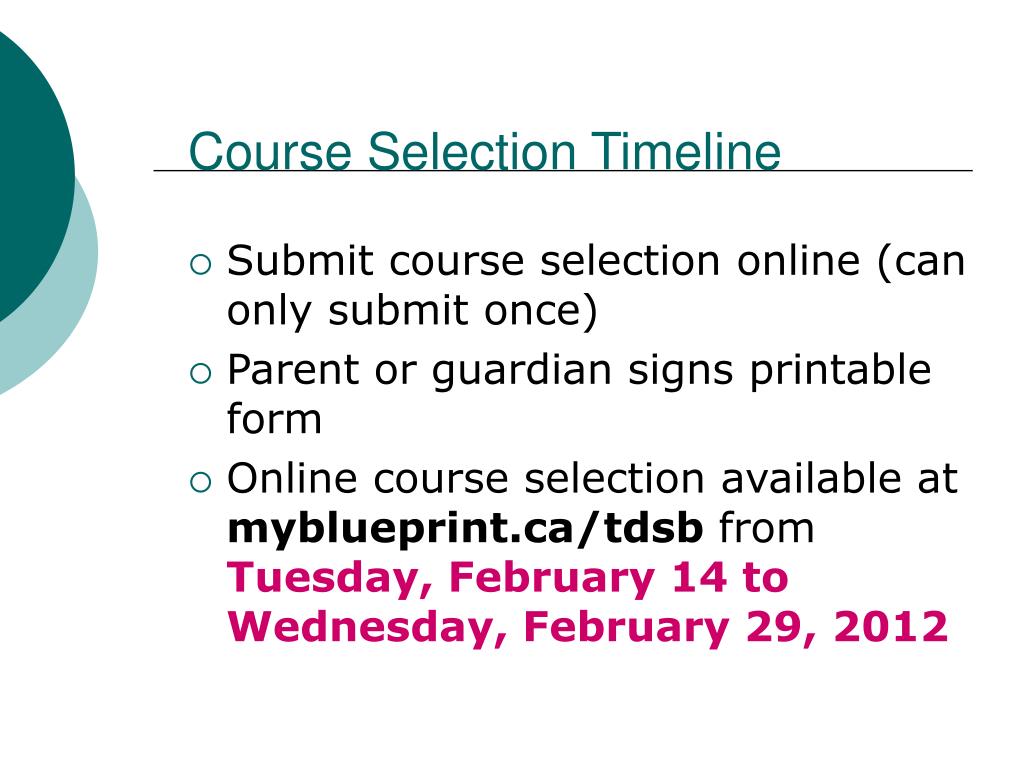Click the word "form" in the second bullet
Image resolution: width=1024 pixels, height=768 pixels.
[x=275, y=420]
